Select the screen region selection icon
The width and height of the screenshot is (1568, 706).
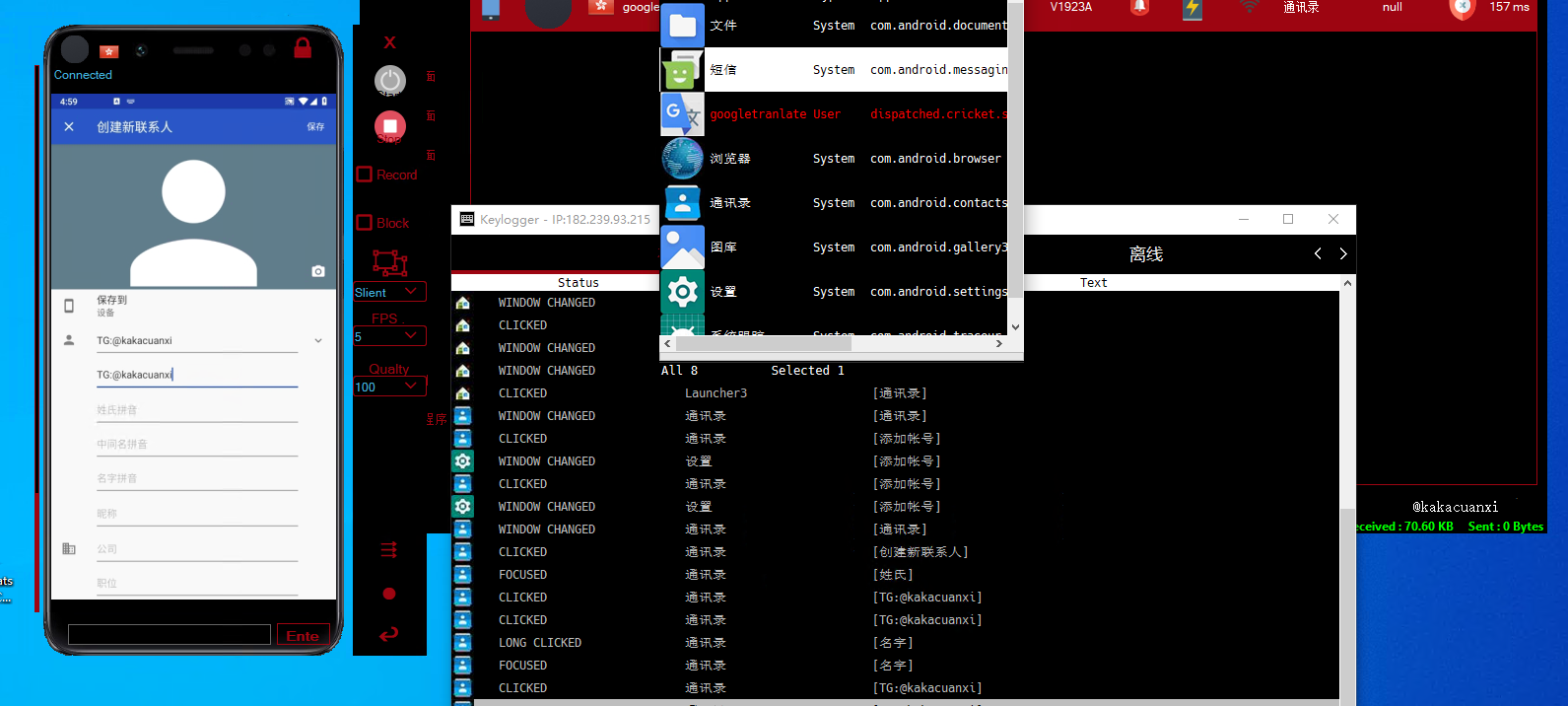coord(390,262)
